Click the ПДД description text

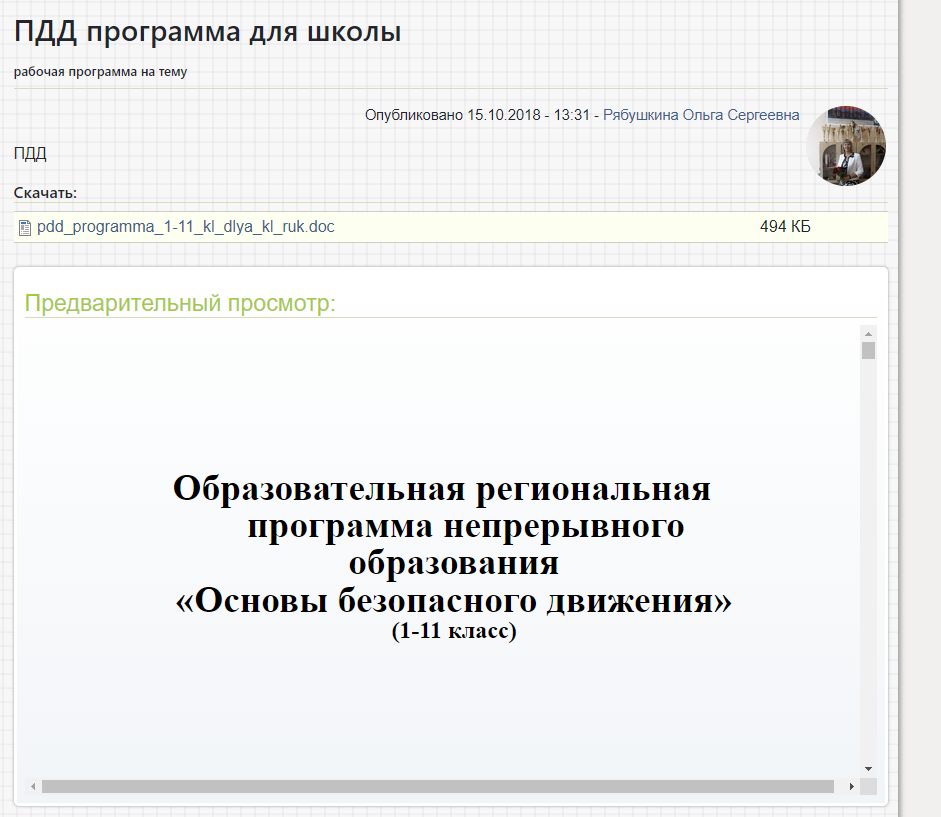[x=30, y=154]
